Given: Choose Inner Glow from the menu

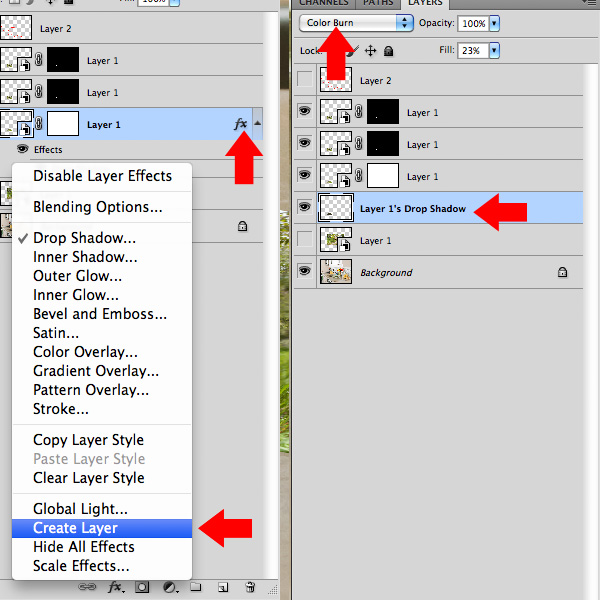Looking at the screenshot, I should pyautogui.click(x=102, y=295).
